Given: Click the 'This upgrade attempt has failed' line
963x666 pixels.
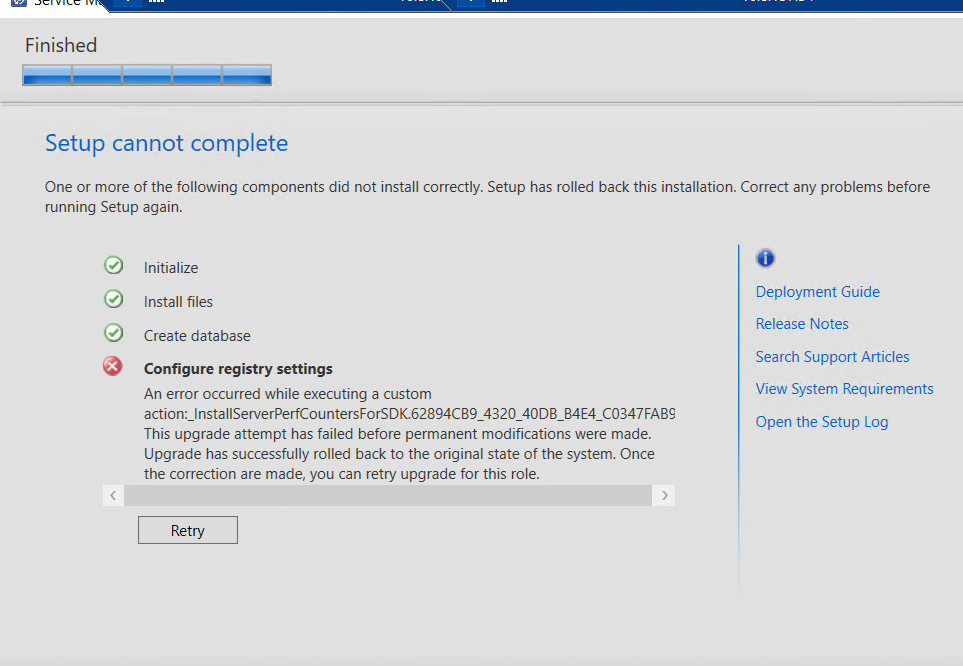Looking at the screenshot, I should [x=397, y=434].
